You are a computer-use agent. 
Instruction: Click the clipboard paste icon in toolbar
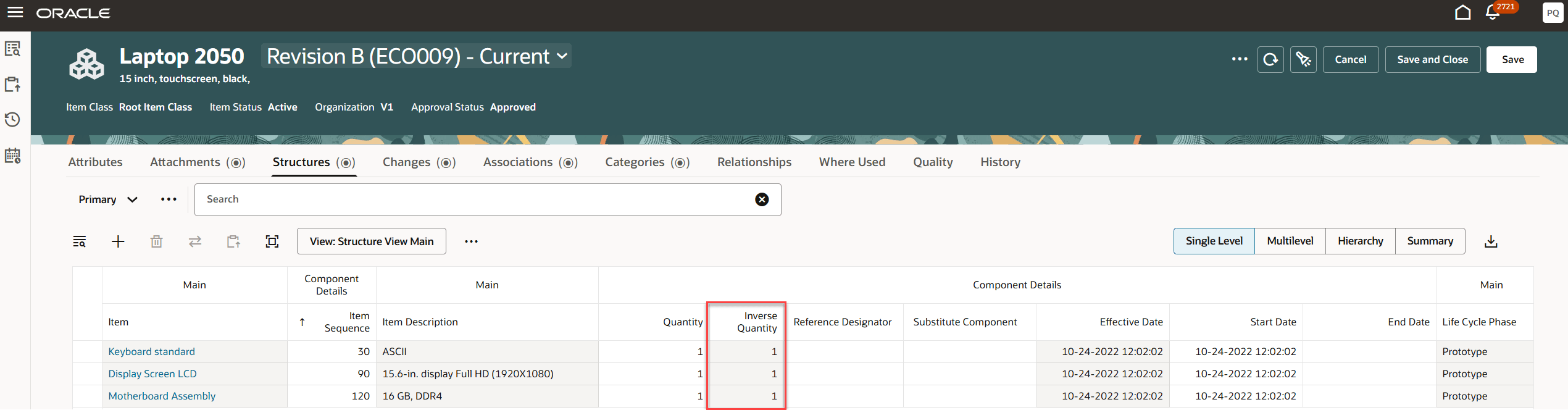(x=233, y=241)
